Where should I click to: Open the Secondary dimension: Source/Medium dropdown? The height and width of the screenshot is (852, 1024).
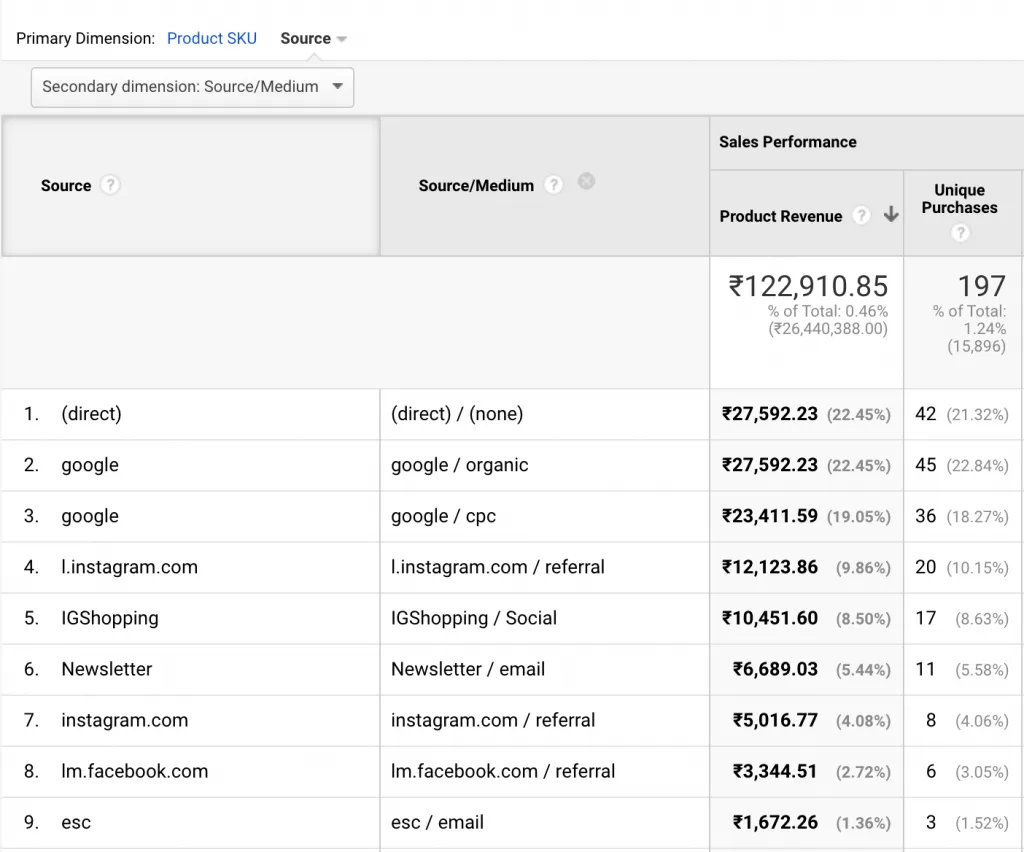tap(192, 87)
